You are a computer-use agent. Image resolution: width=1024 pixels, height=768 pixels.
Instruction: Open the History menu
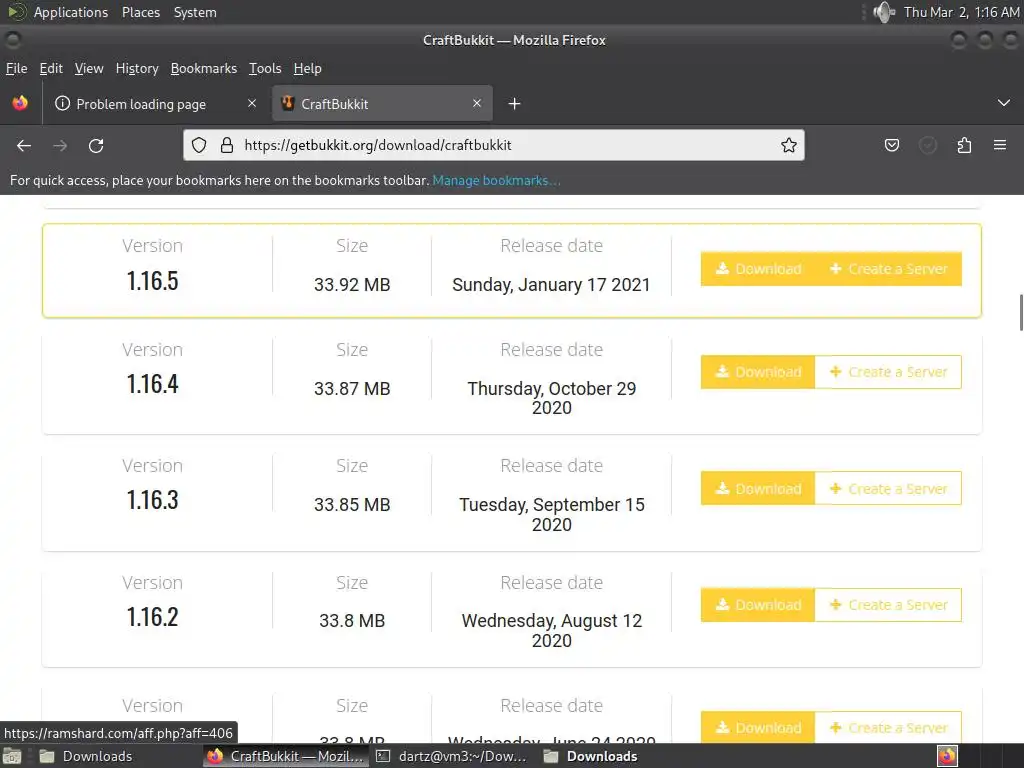point(137,69)
